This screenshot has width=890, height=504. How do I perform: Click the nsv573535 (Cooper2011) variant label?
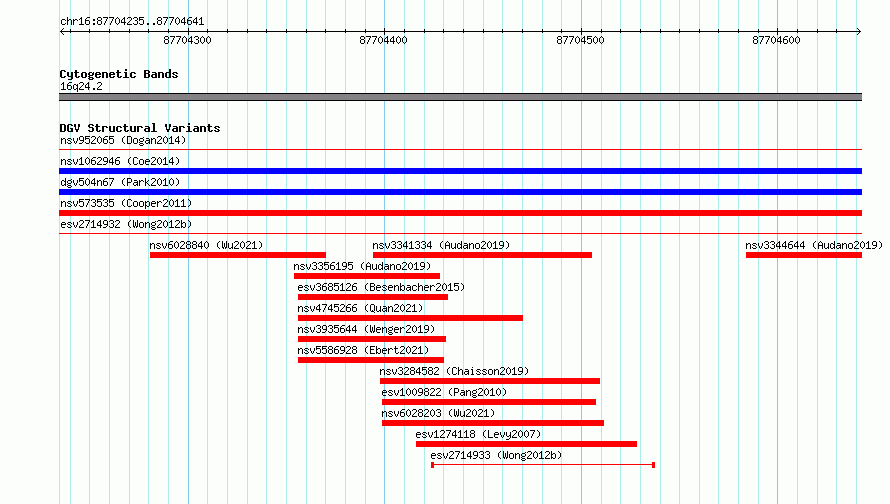coord(126,203)
